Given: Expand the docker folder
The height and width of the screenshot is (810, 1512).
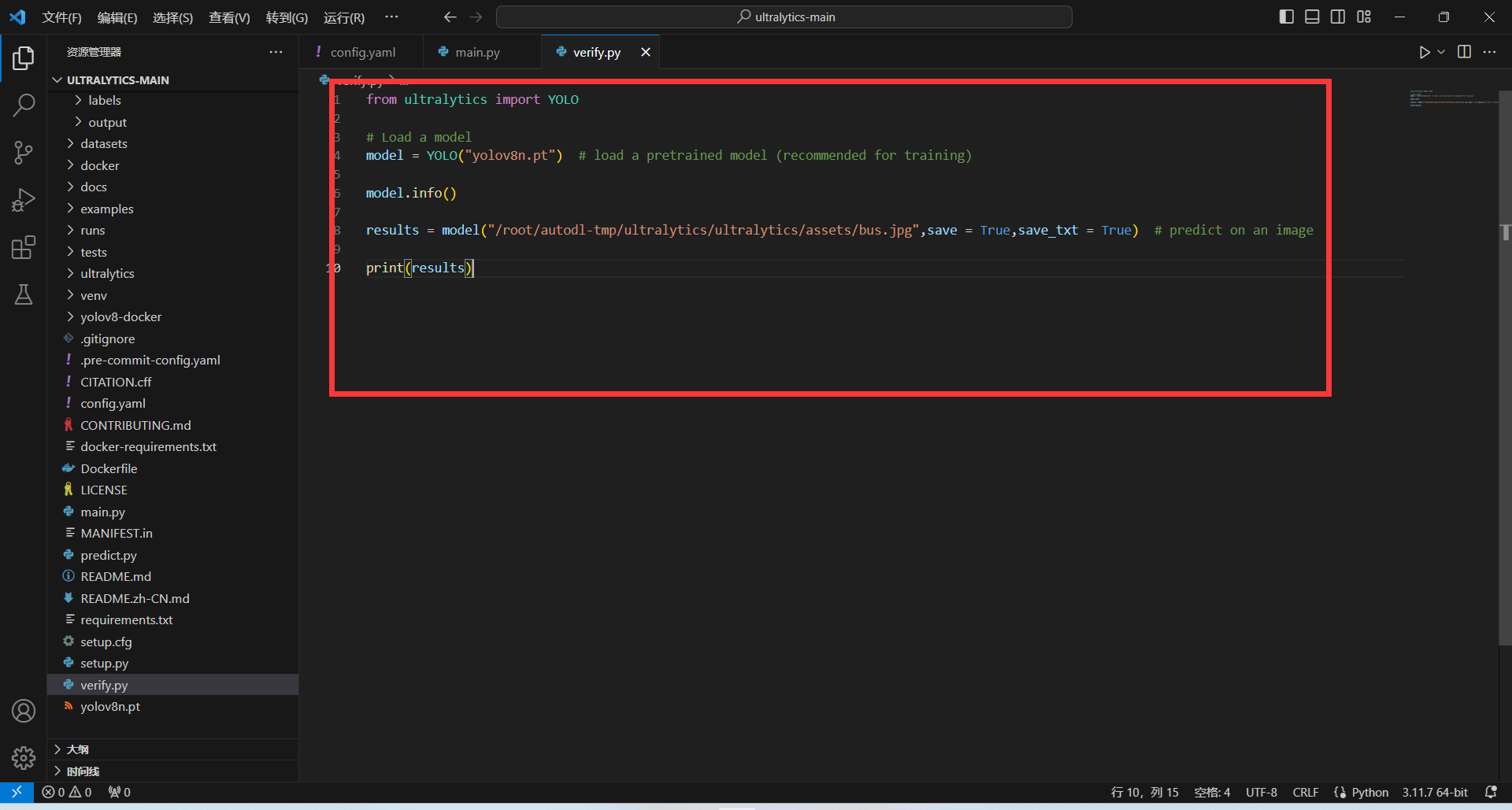Looking at the screenshot, I should point(173,165).
